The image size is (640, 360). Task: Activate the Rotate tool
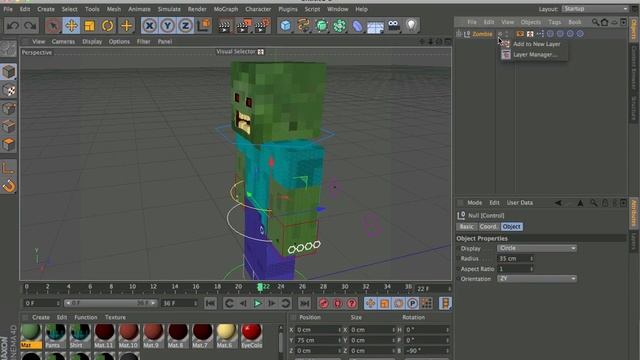pos(107,26)
